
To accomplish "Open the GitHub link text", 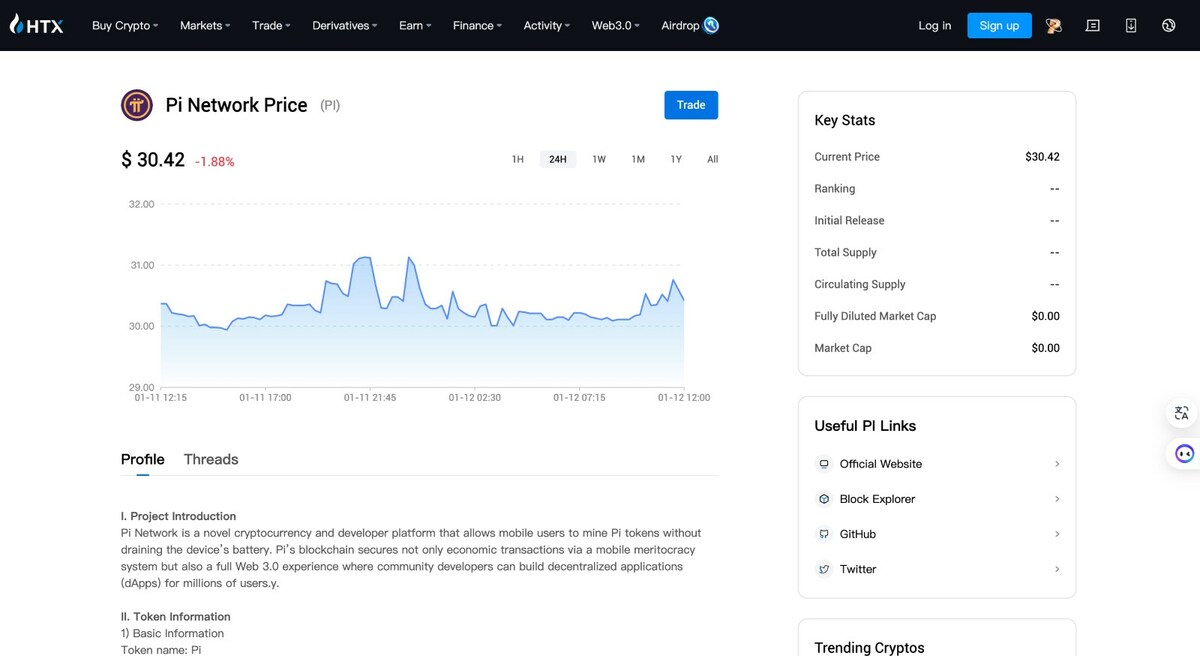I will [858, 534].
